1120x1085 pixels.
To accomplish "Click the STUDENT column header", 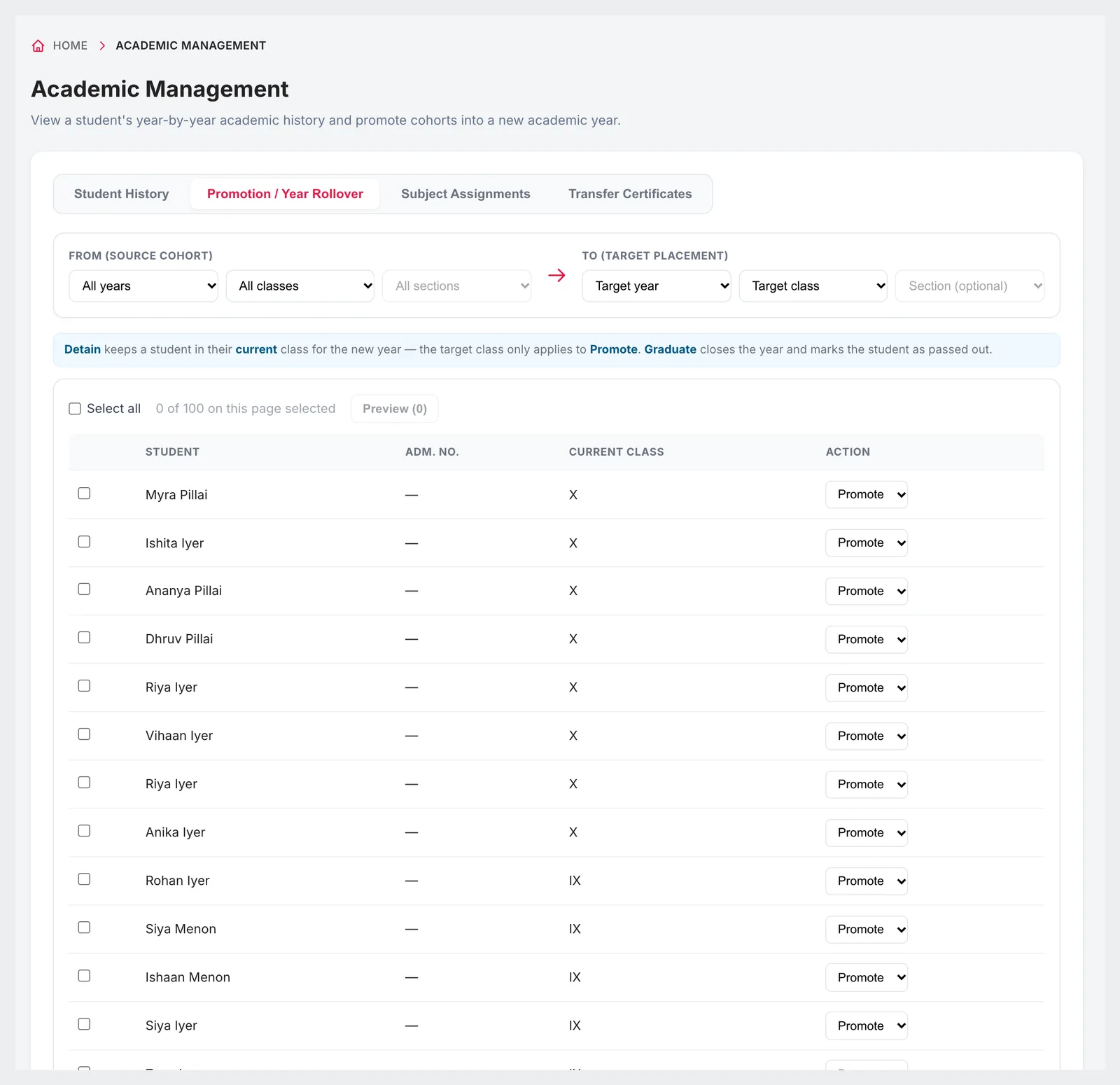I will 172,452.
